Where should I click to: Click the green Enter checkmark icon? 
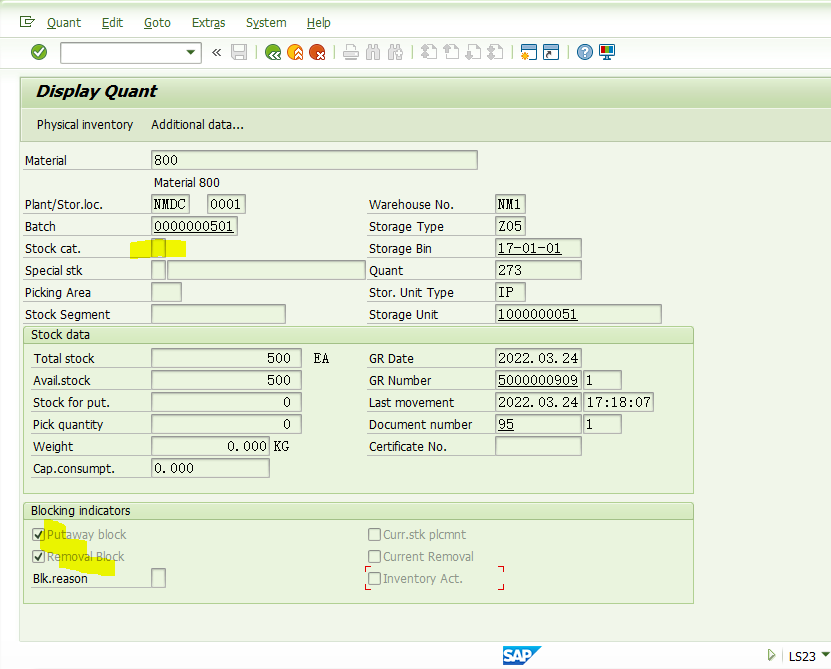click(38, 52)
